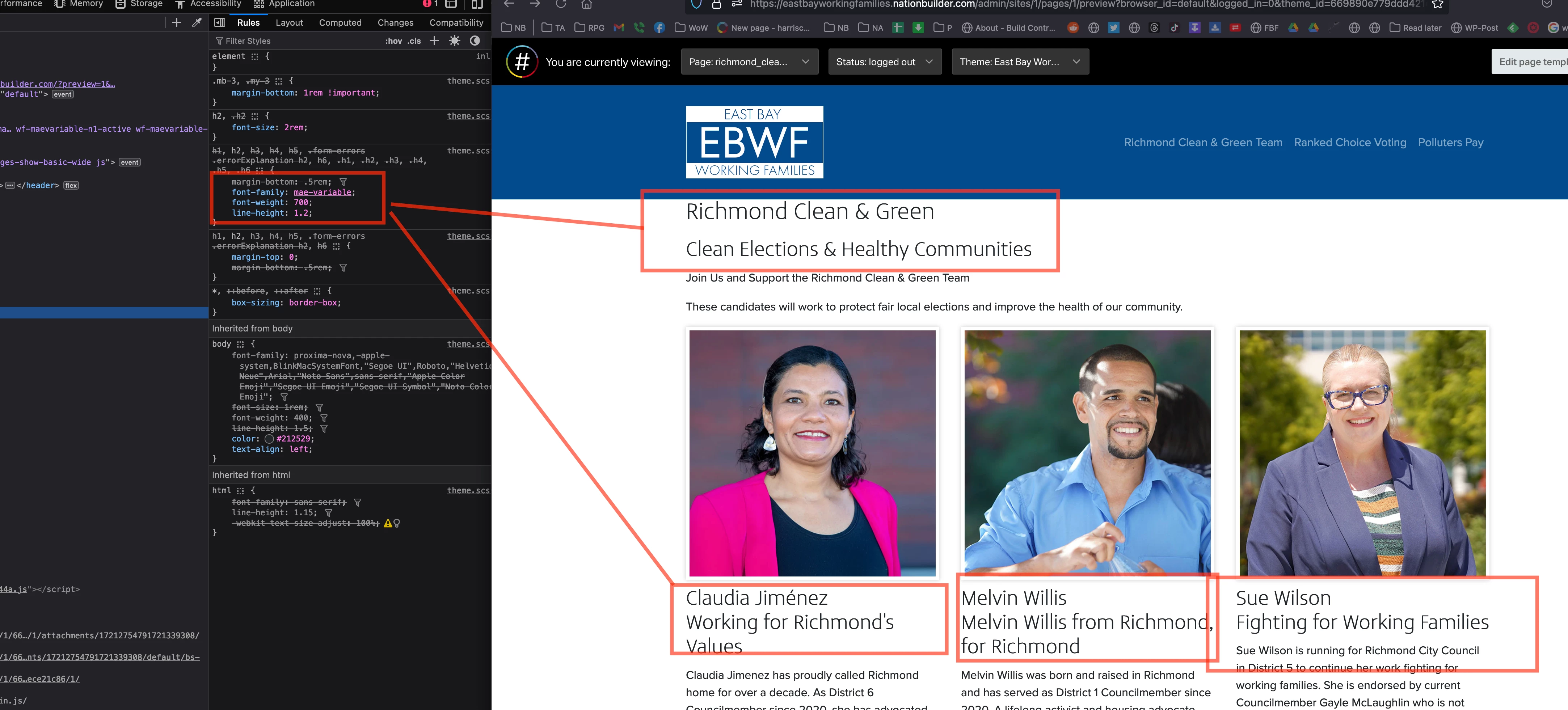Switch to the Layout tab
This screenshot has width=1568, height=710.
(x=289, y=22)
